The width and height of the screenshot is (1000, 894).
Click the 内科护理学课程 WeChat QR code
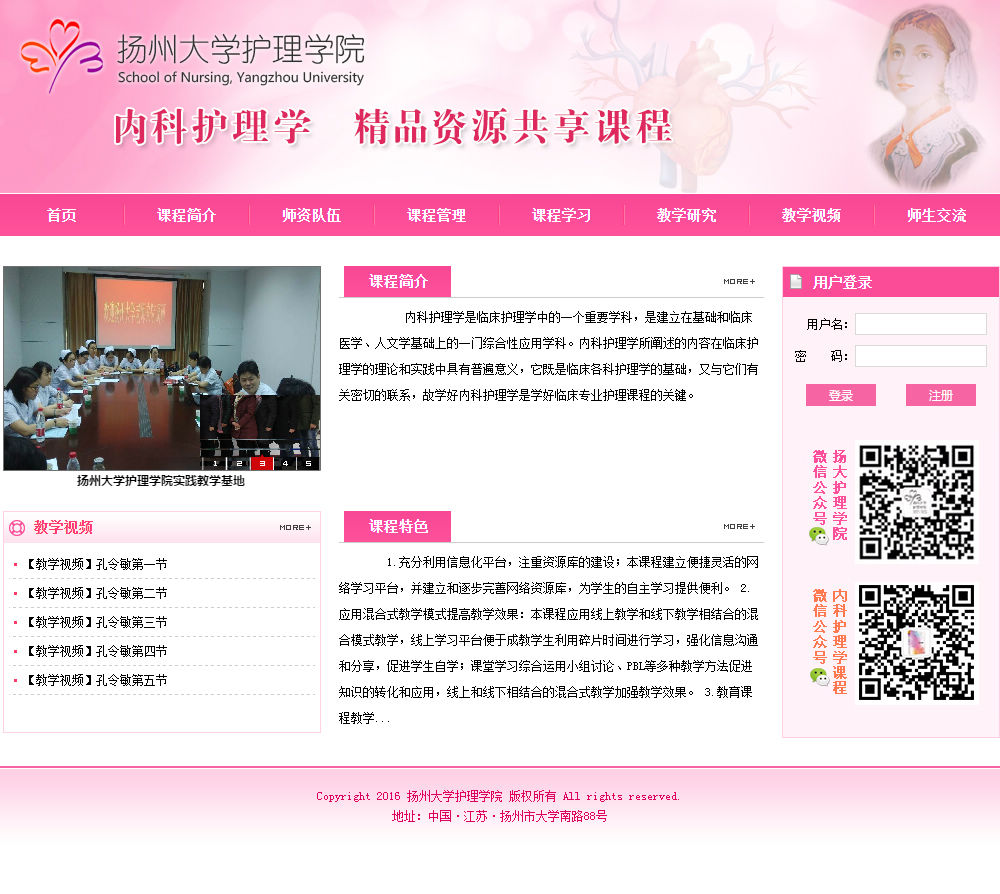tap(916, 642)
